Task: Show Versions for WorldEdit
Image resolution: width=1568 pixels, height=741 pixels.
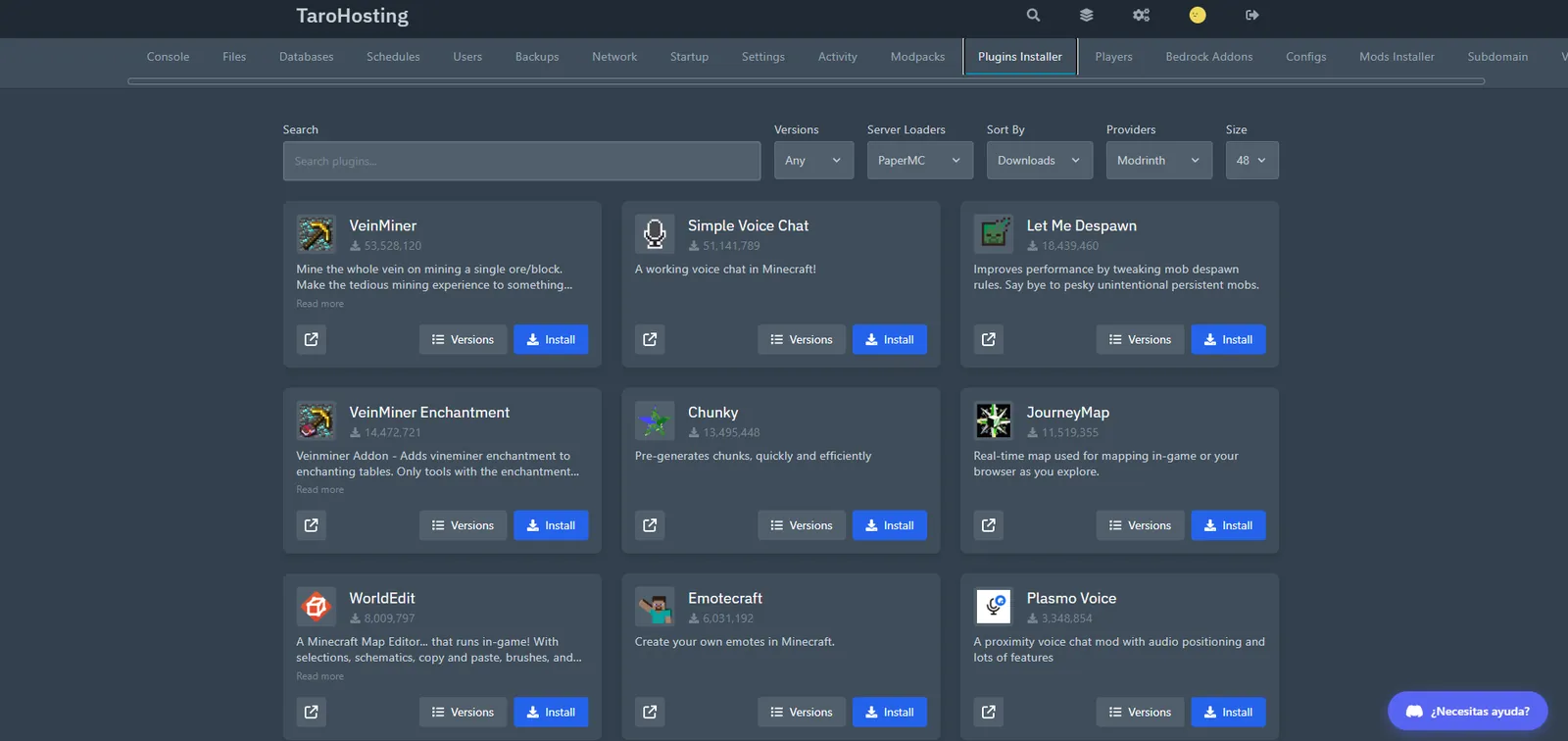Action: [463, 712]
